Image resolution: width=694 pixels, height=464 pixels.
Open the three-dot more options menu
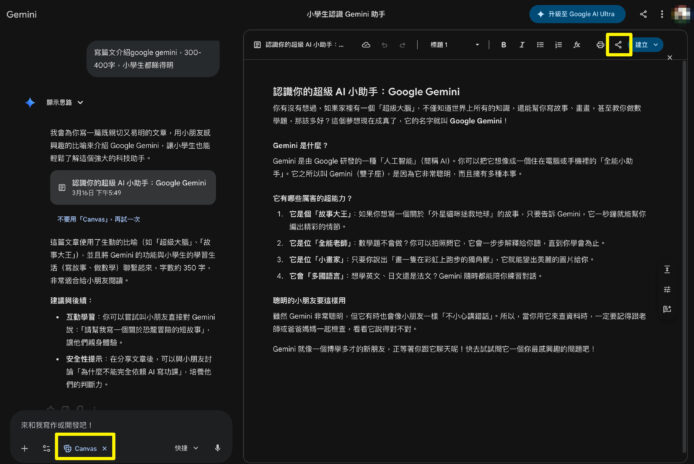pyautogui.click(x=662, y=14)
